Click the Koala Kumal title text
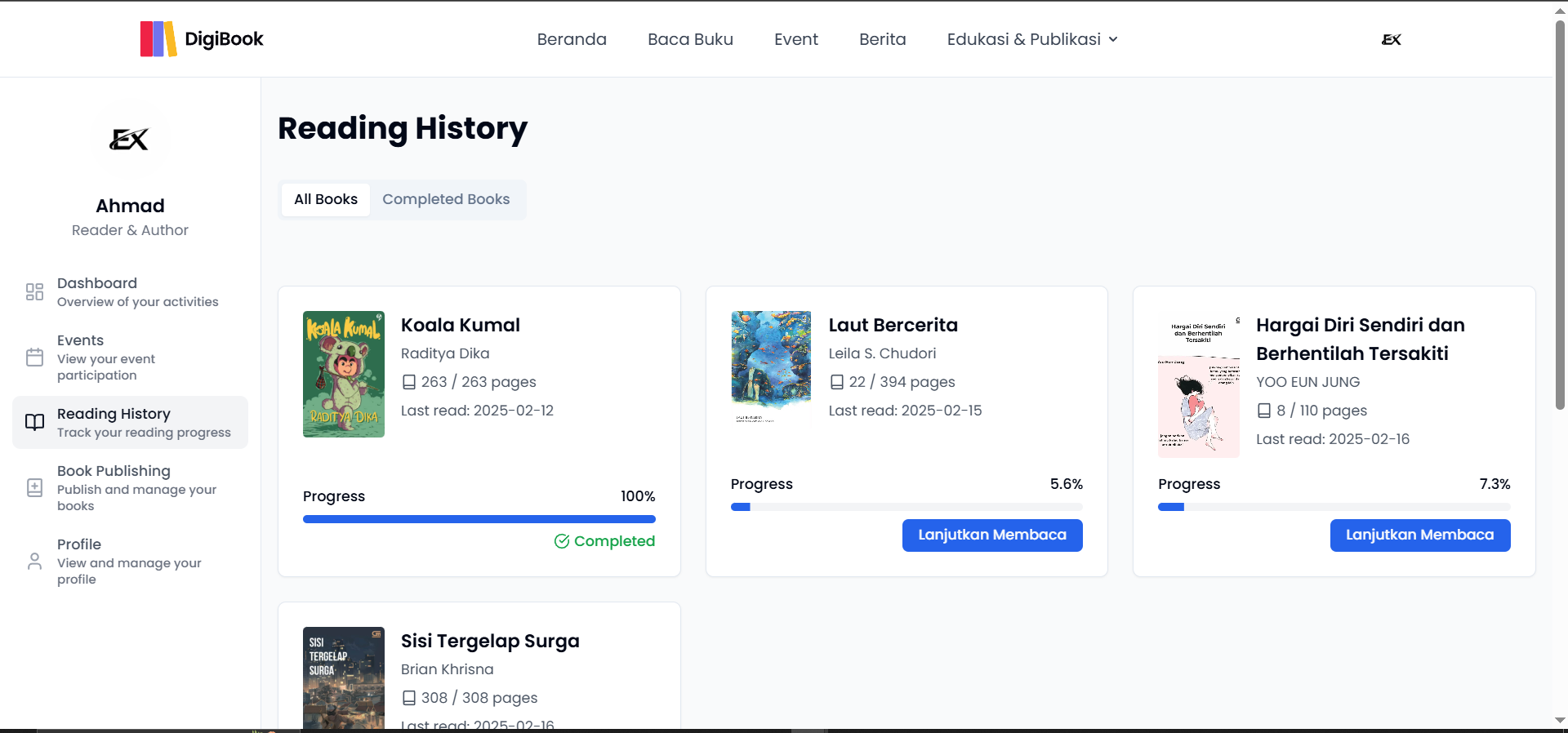This screenshot has width=1568, height=733. tap(461, 325)
